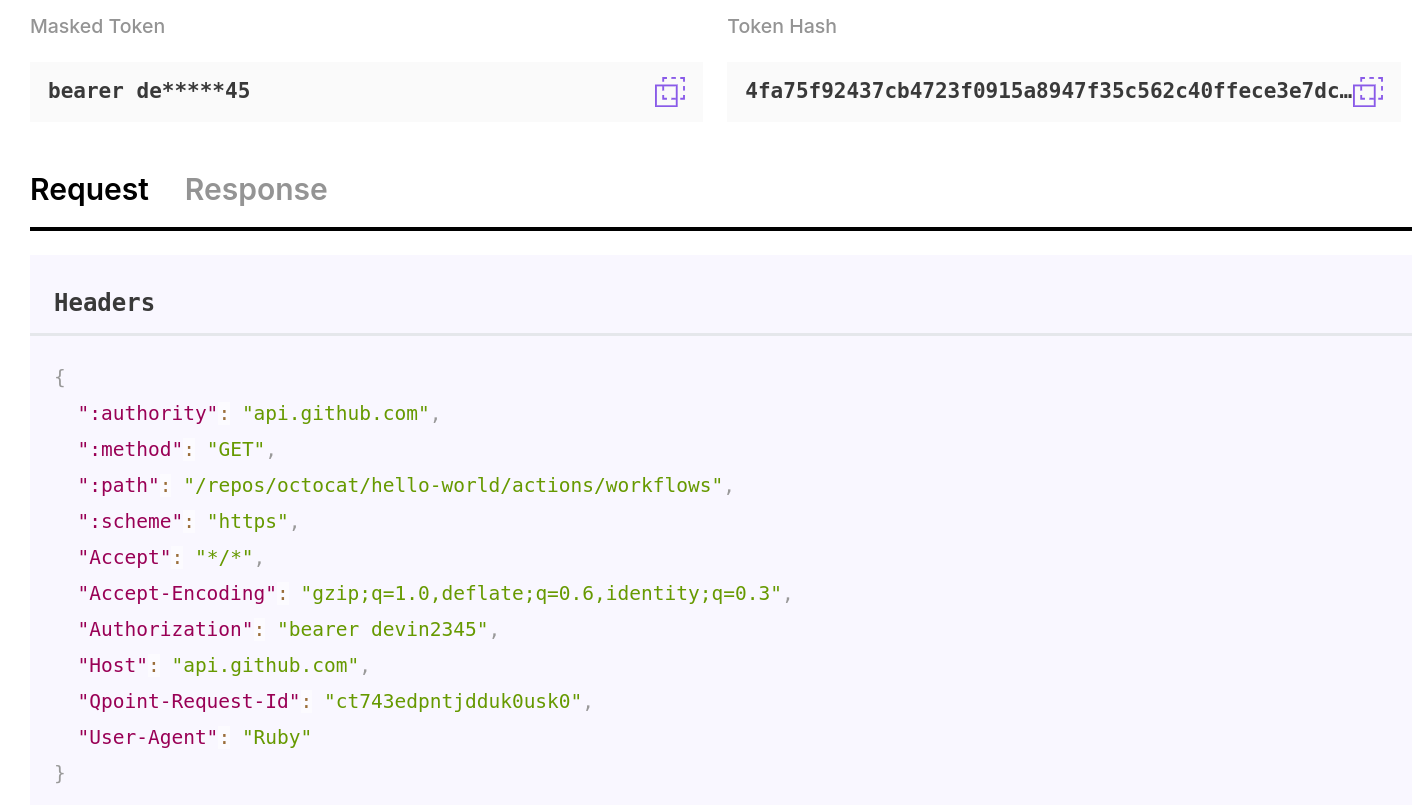
Task: Click the workflows path value
Action: pyautogui.click(x=453, y=486)
